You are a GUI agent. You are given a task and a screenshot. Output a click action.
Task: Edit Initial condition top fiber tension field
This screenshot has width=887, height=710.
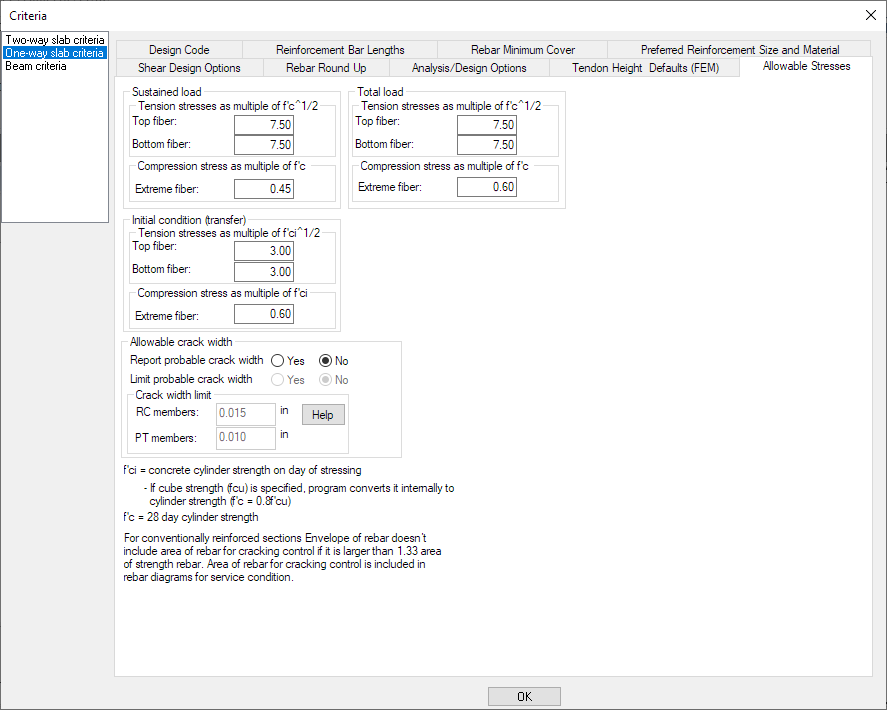coord(264,252)
